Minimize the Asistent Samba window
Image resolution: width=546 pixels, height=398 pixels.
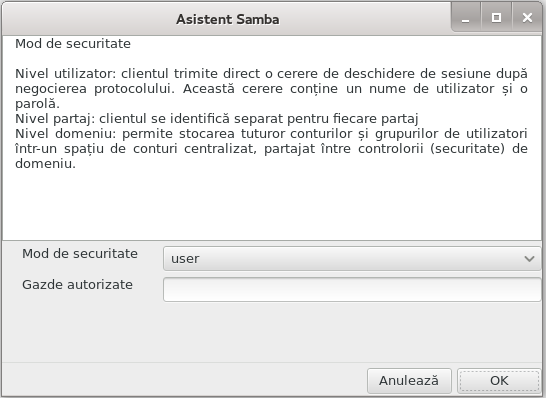466,17
